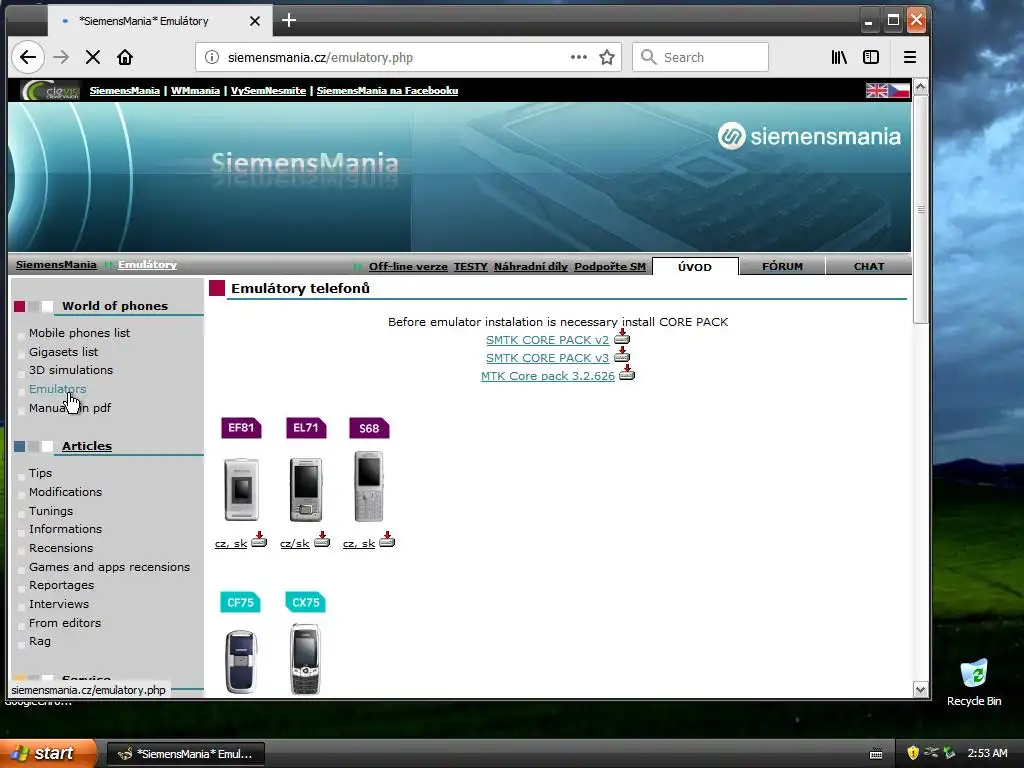This screenshot has height=768, width=1024.
Task: Open MTK Core pack 3.2.626 link
Action: (548, 376)
